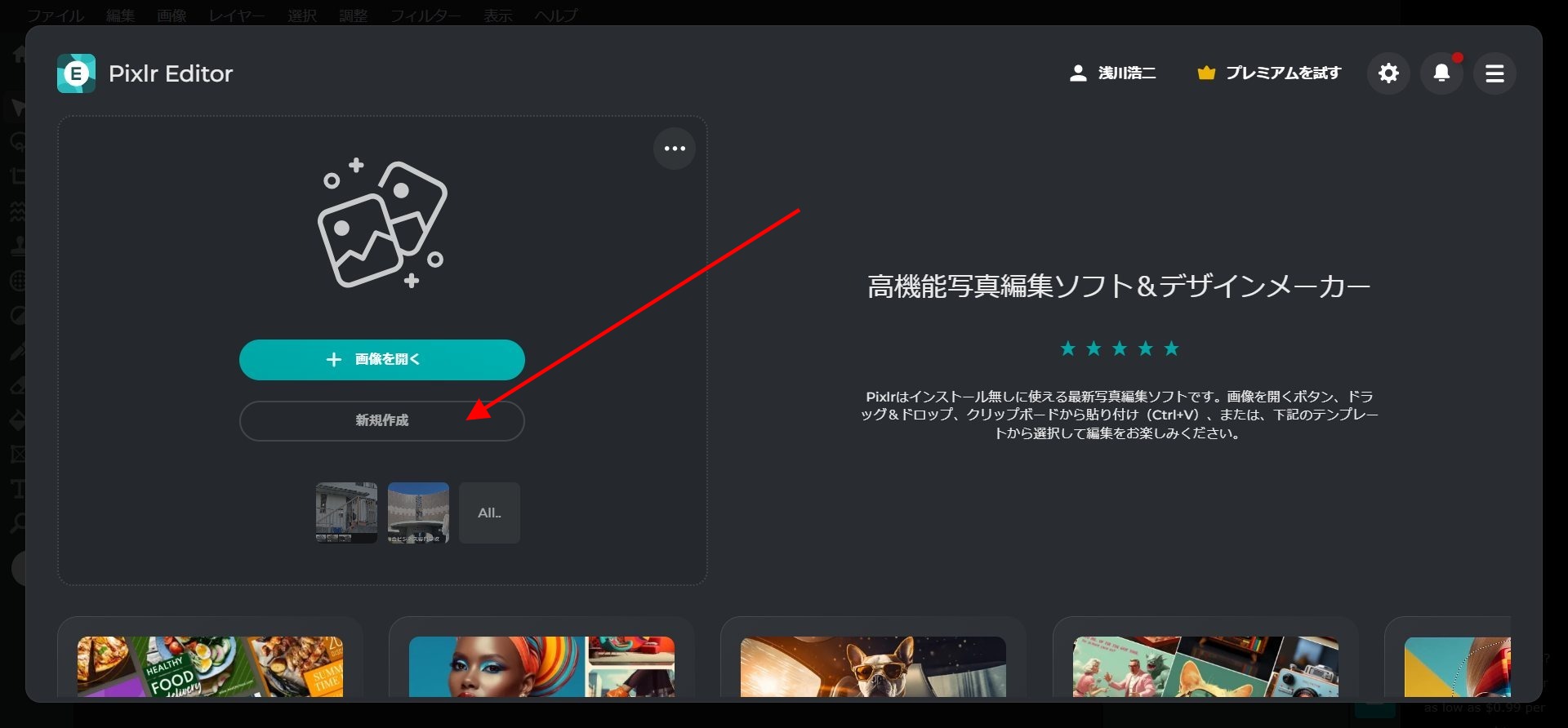Click プレミアムを試す with crown icon

pos(1269,73)
